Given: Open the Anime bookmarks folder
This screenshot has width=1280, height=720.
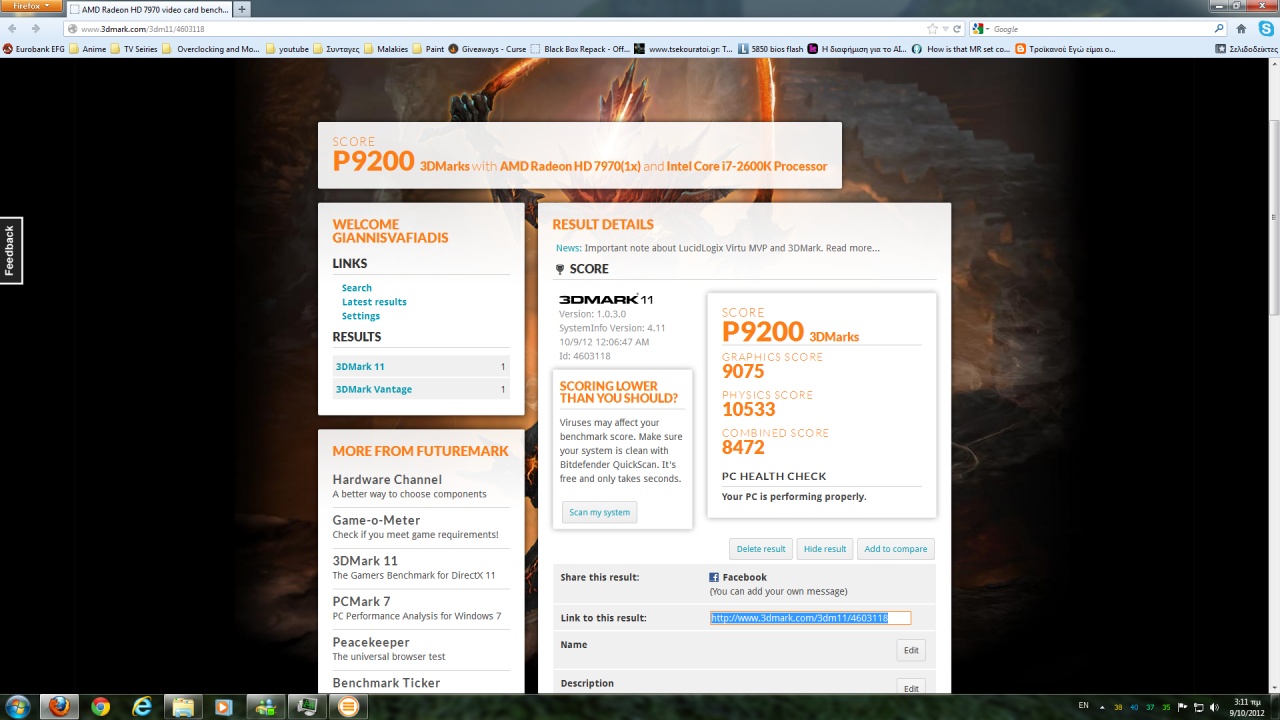Looking at the screenshot, I should click(x=88, y=48).
